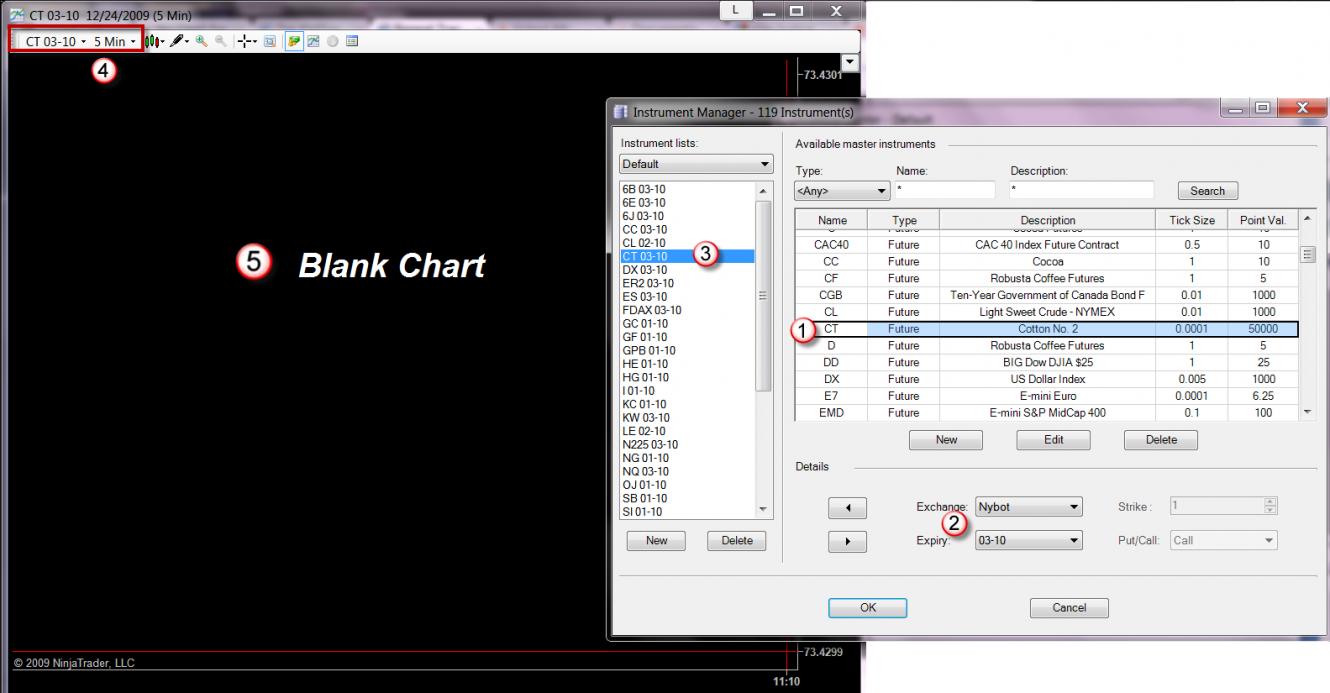Select the E-mini Euro row
Screen dimensions: 1330x693
tap(1046, 396)
